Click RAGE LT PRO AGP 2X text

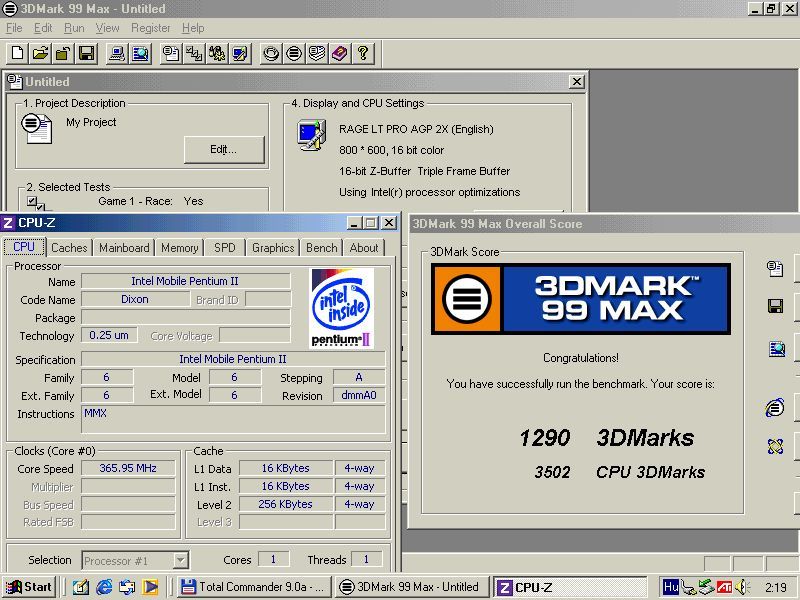click(416, 129)
